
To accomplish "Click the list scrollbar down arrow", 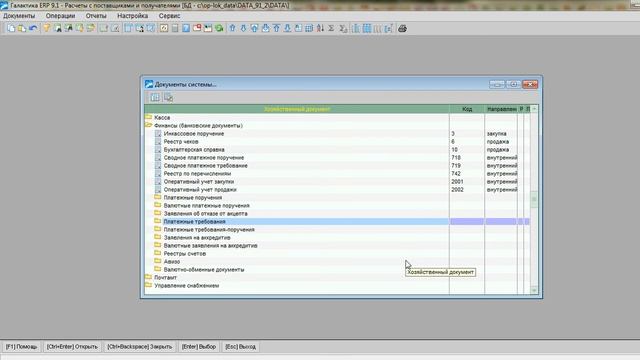I will [534, 290].
